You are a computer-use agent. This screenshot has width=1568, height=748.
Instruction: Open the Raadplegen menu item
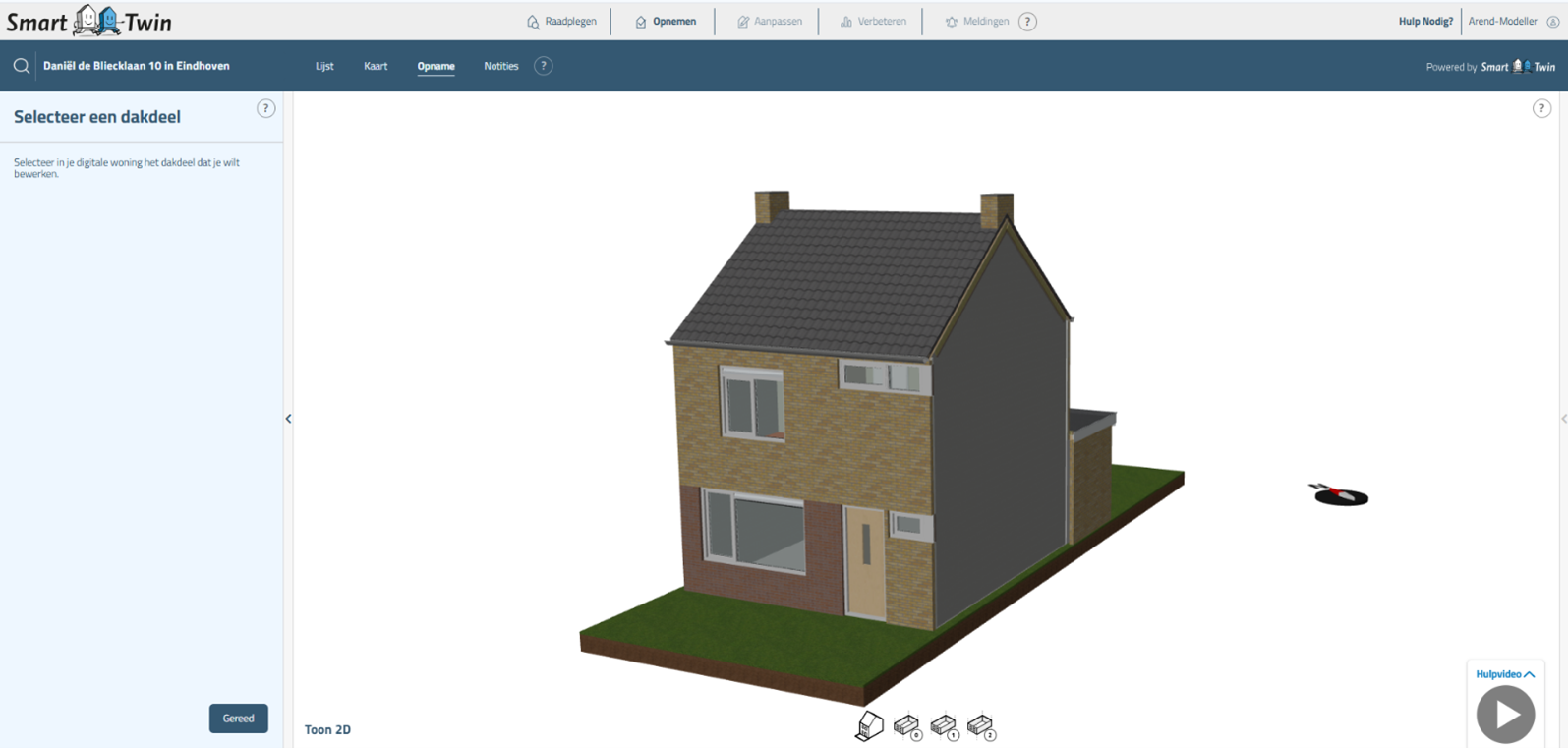point(561,22)
